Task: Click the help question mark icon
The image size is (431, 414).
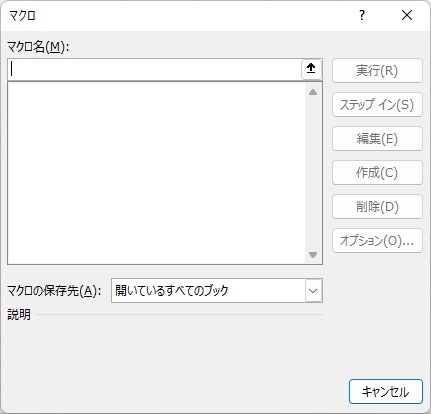Action: [x=362, y=15]
